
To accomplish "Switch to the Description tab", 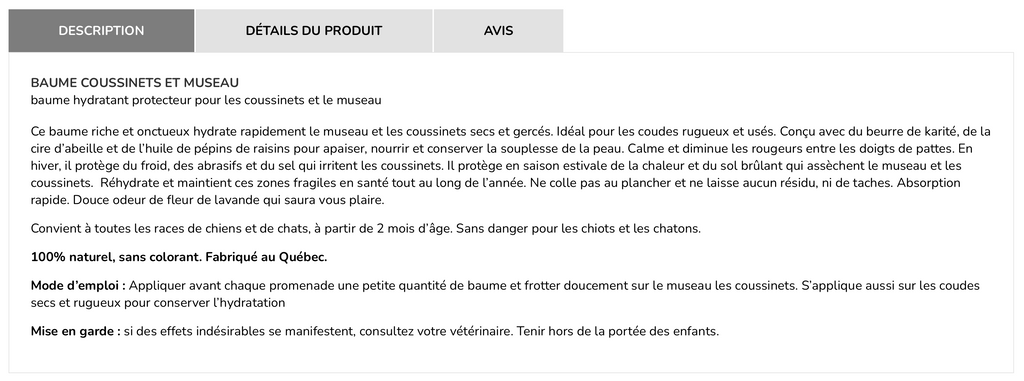I will click(x=101, y=31).
